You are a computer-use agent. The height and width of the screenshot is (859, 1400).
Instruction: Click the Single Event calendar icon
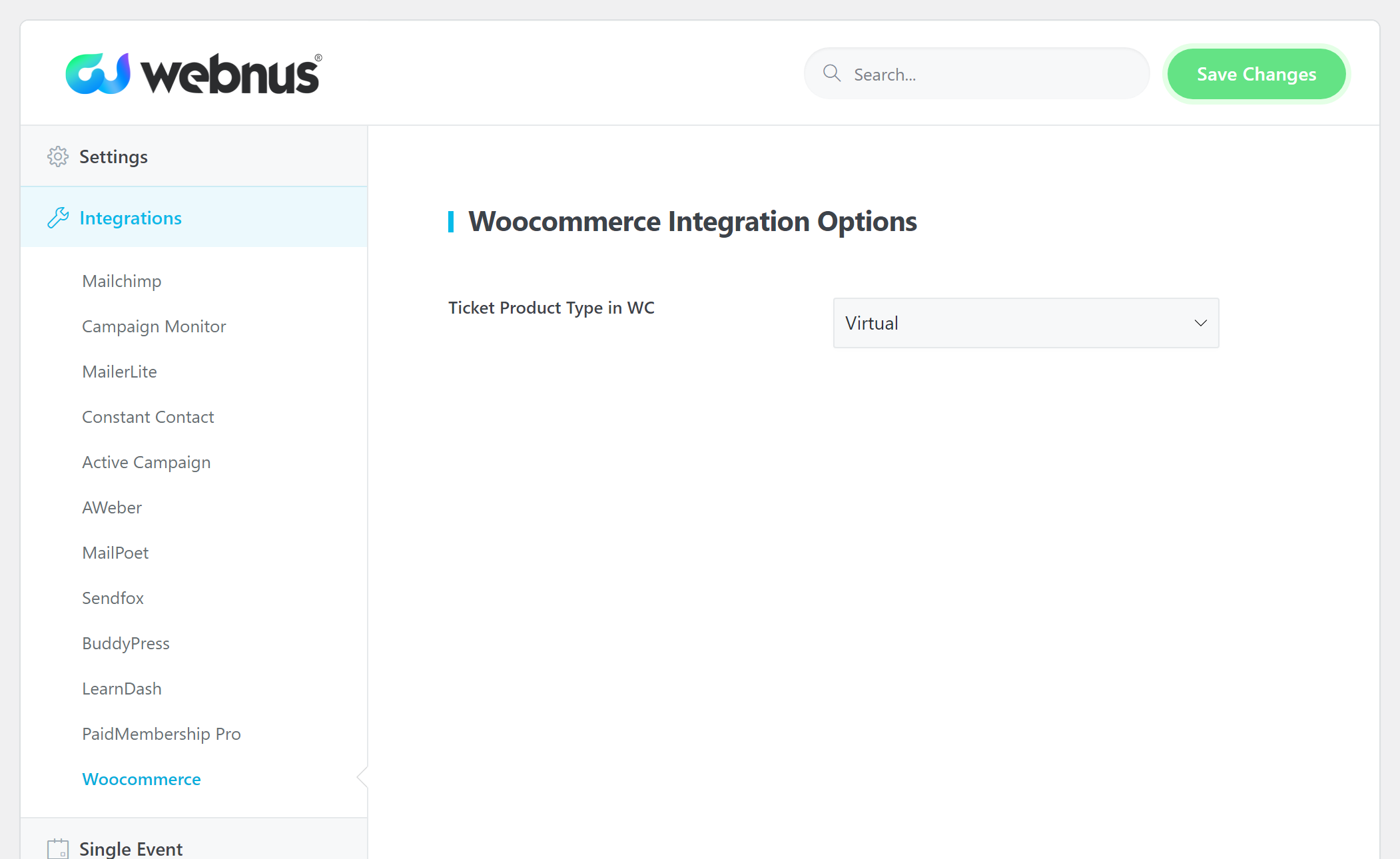58,848
